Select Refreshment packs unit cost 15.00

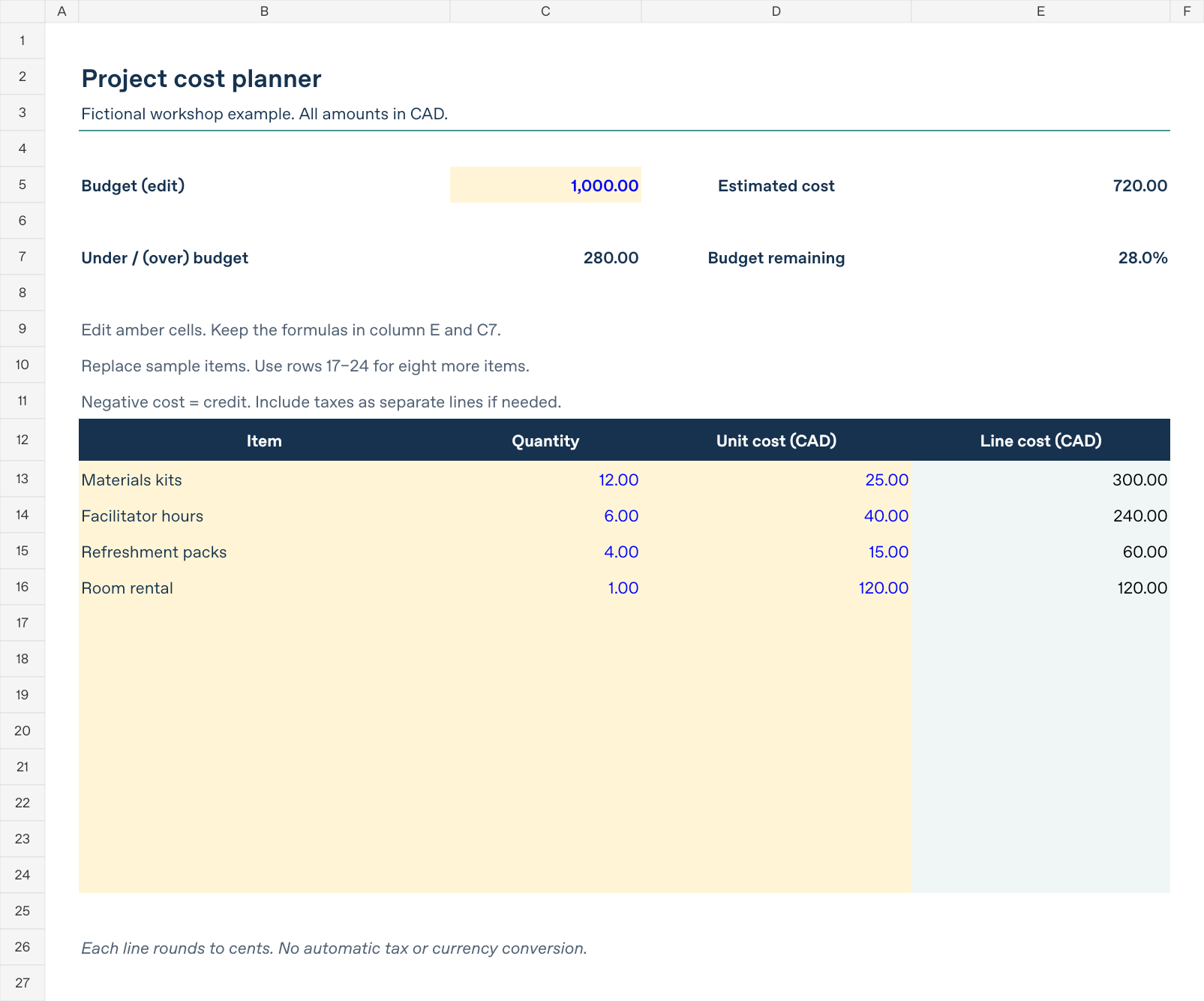point(776,551)
